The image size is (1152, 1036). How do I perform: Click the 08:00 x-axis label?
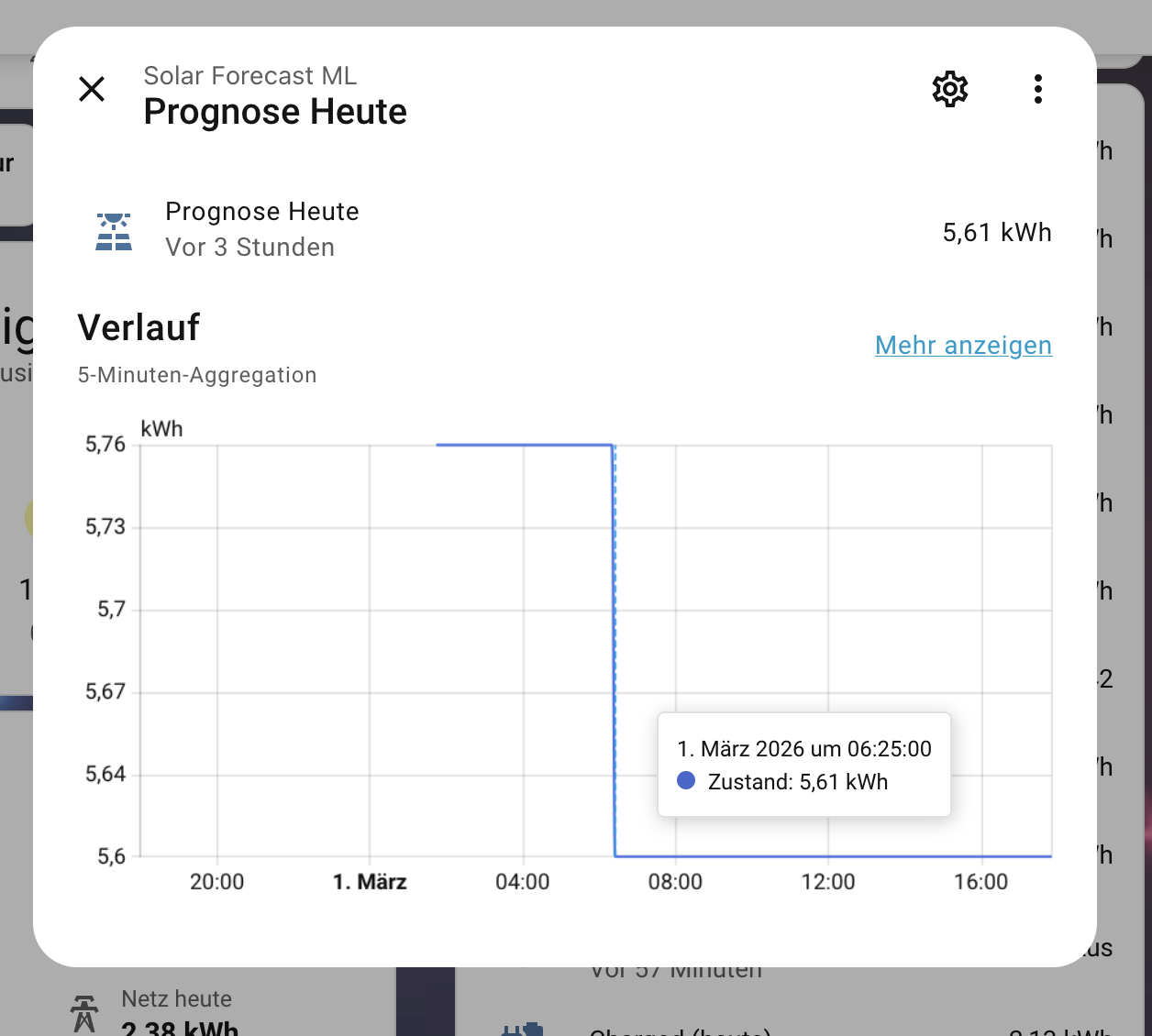(675, 882)
